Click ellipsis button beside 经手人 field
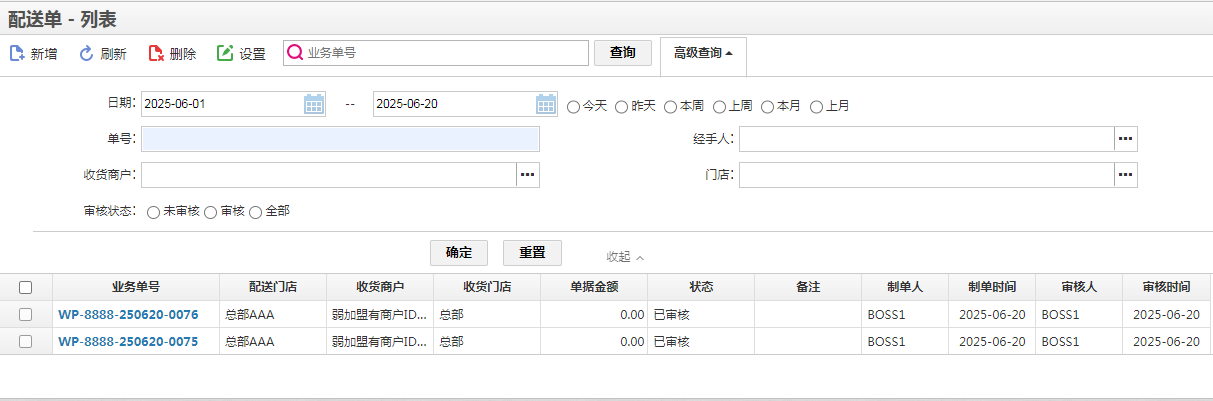Viewport: 1213px width, 401px height. [x=1126, y=139]
